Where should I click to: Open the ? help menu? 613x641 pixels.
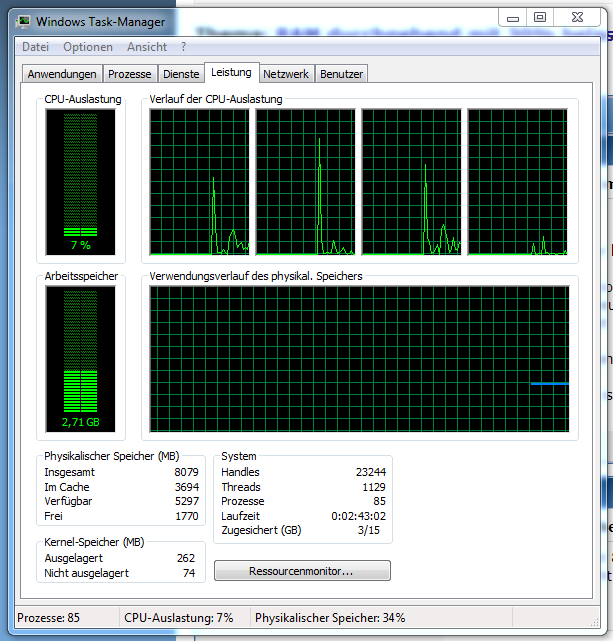tap(183, 47)
